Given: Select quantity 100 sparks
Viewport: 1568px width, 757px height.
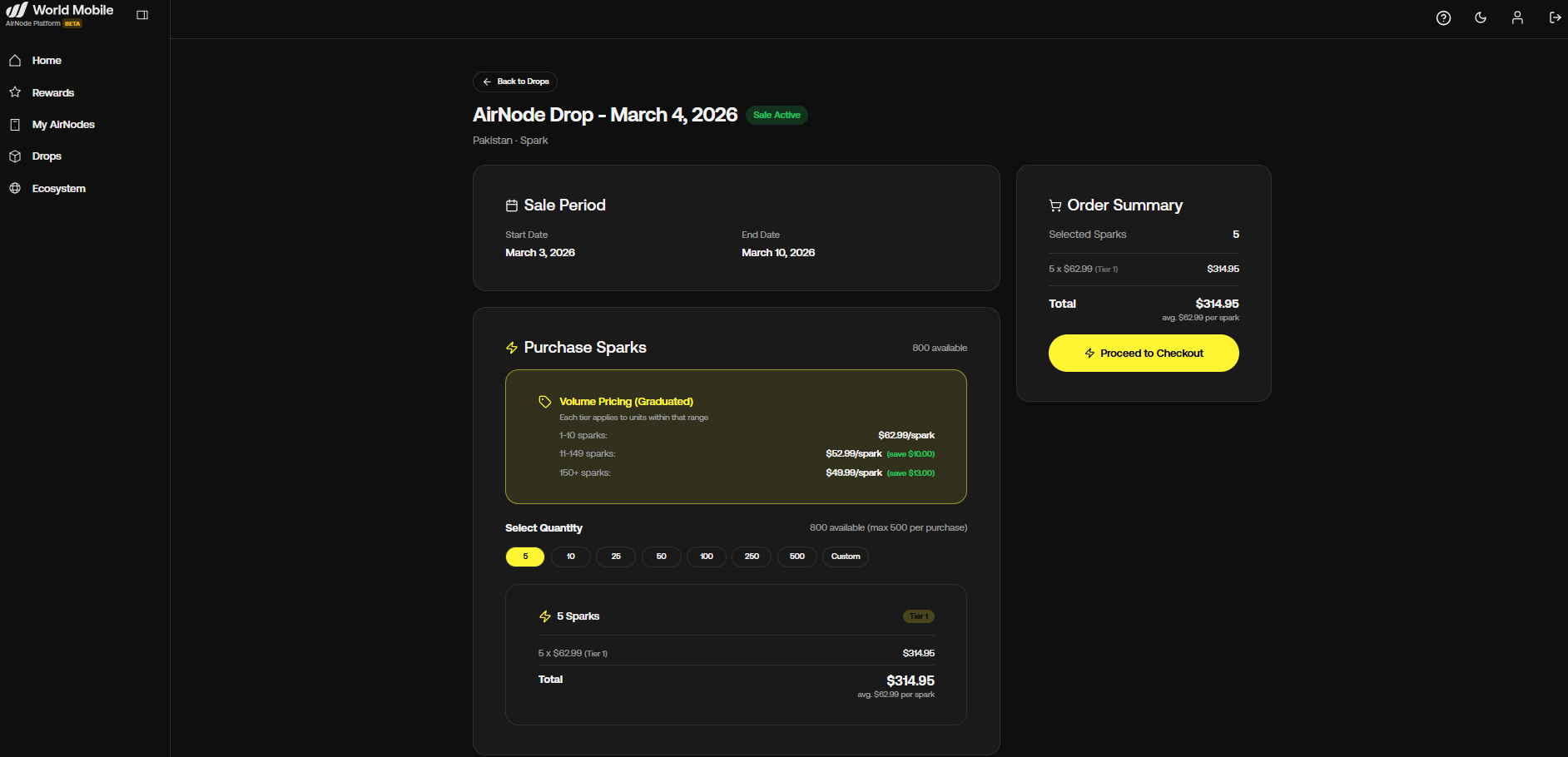Looking at the screenshot, I should [707, 557].
